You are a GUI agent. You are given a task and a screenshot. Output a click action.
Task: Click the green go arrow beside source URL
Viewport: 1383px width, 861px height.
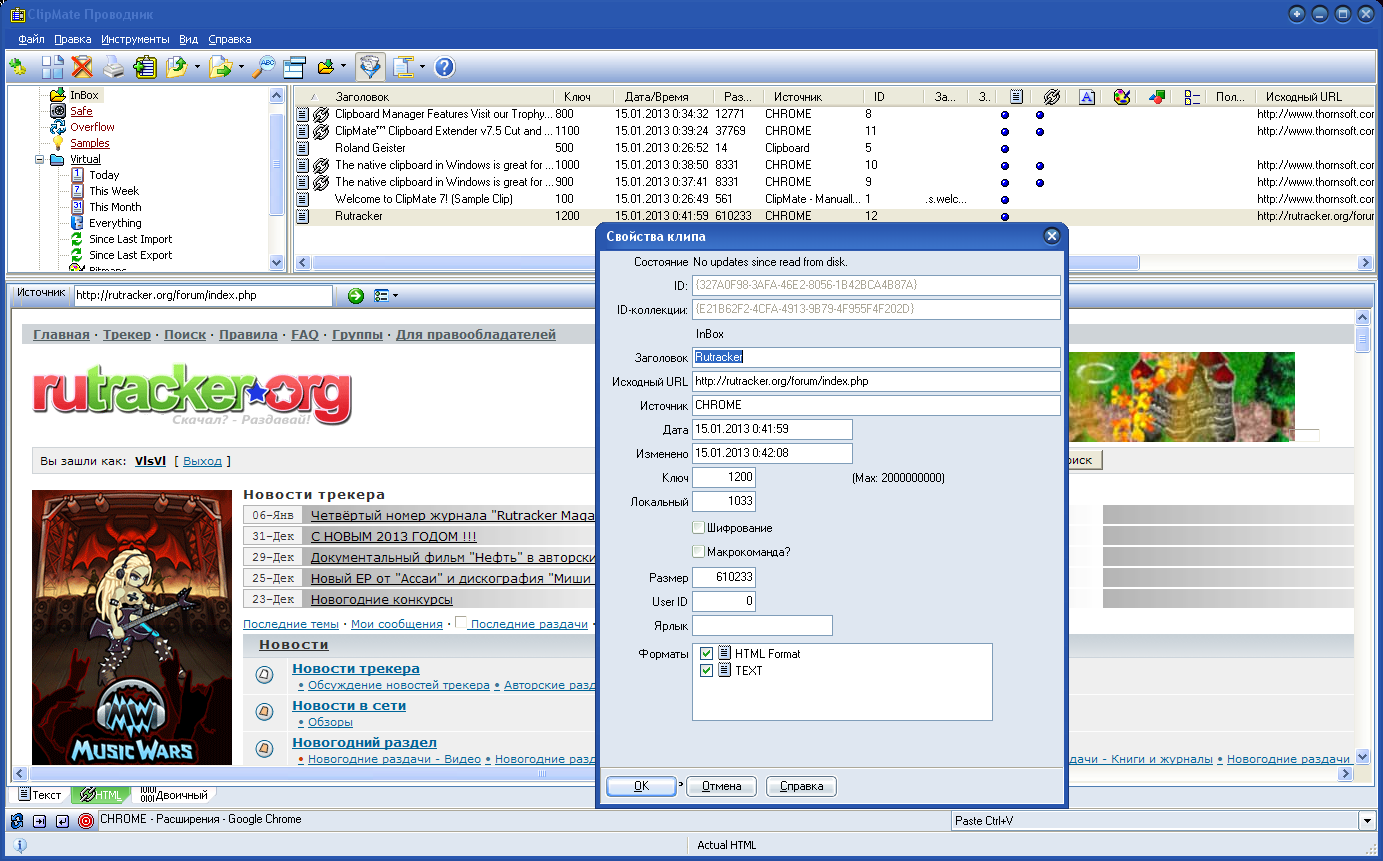(x=356, y=296)
